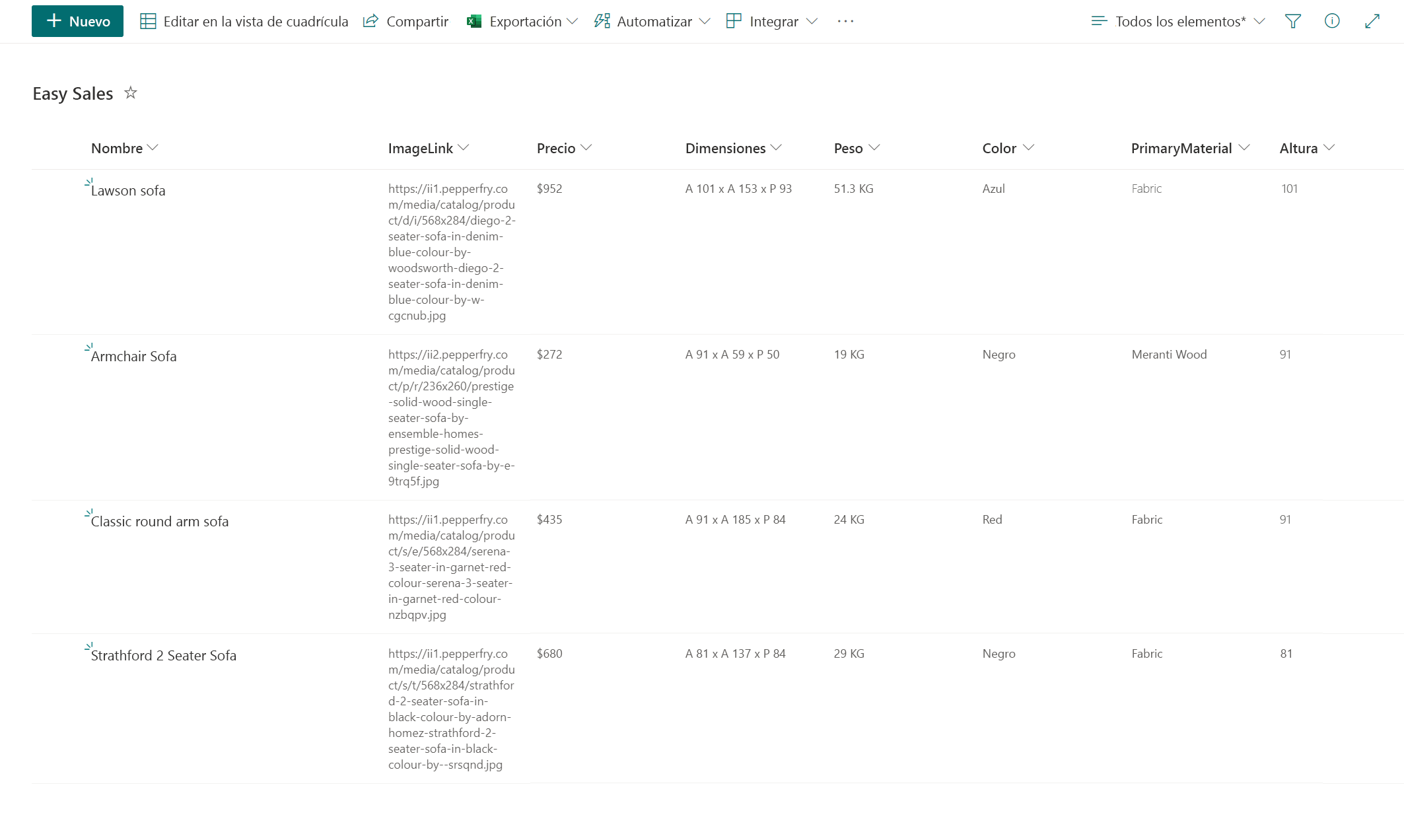
Task: Click the grid icon beside Editar en la vista
Action: click(149, 21)
